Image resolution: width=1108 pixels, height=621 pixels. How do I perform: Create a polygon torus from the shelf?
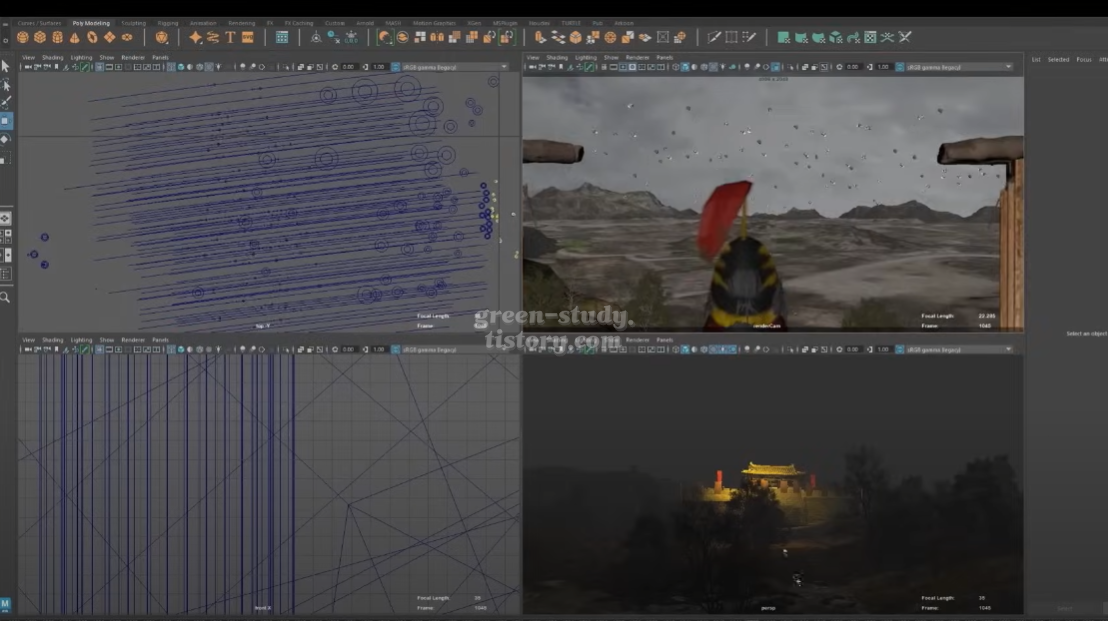coord(92,37)
